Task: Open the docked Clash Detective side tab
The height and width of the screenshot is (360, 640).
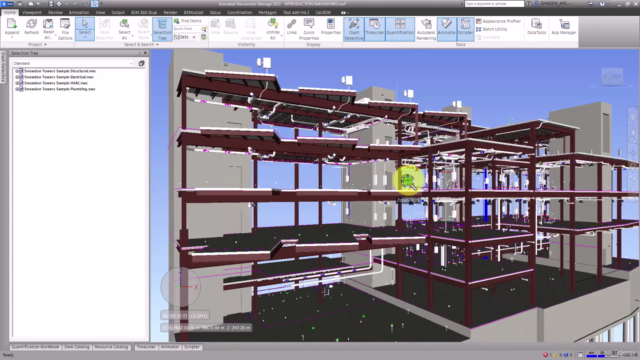Action: [x=3, y=67]
